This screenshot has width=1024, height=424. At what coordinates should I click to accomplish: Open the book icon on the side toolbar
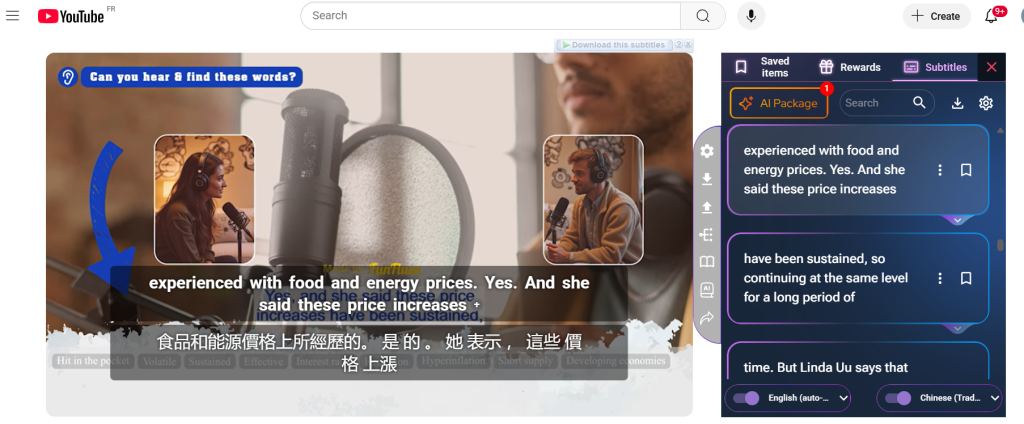click(707, 262)
